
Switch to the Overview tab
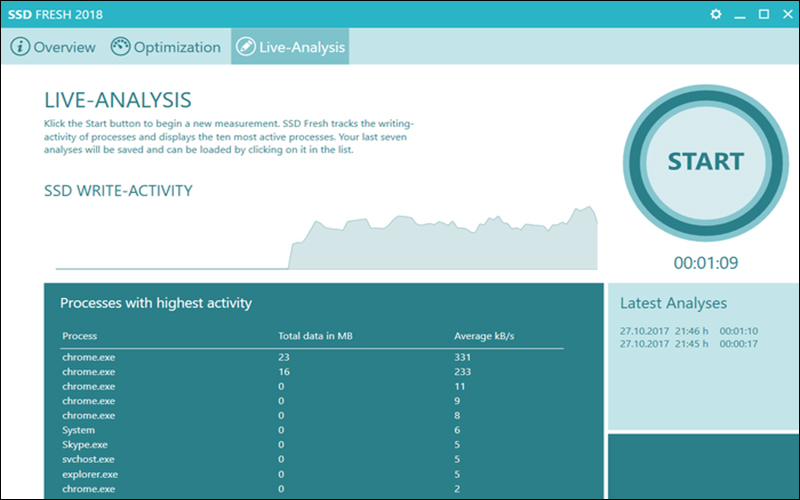coord(53,47)
